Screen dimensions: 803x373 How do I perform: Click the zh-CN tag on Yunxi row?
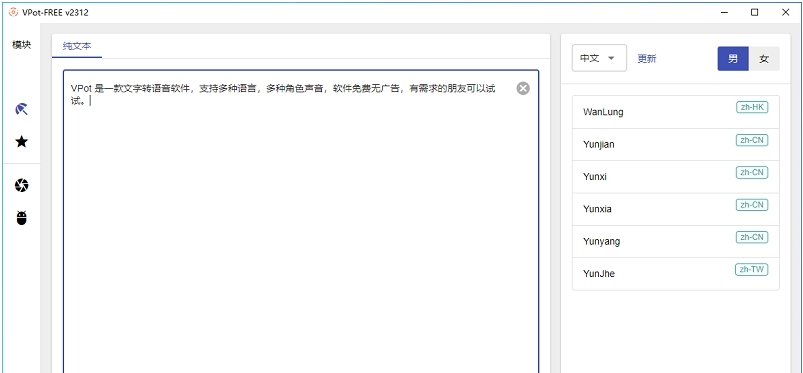pos(752,172)
